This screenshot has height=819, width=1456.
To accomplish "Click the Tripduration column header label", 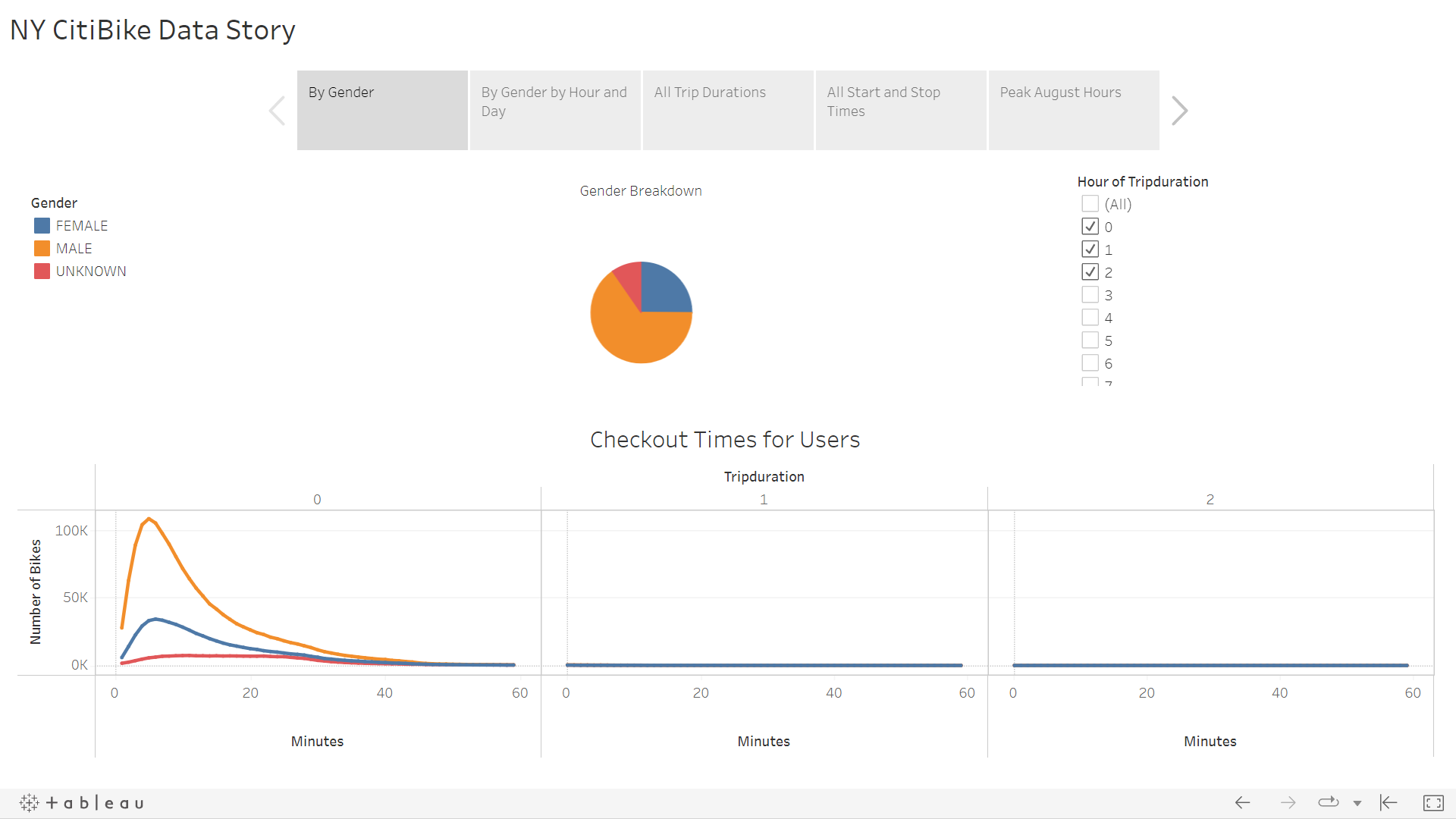I will tap(764, 477).
